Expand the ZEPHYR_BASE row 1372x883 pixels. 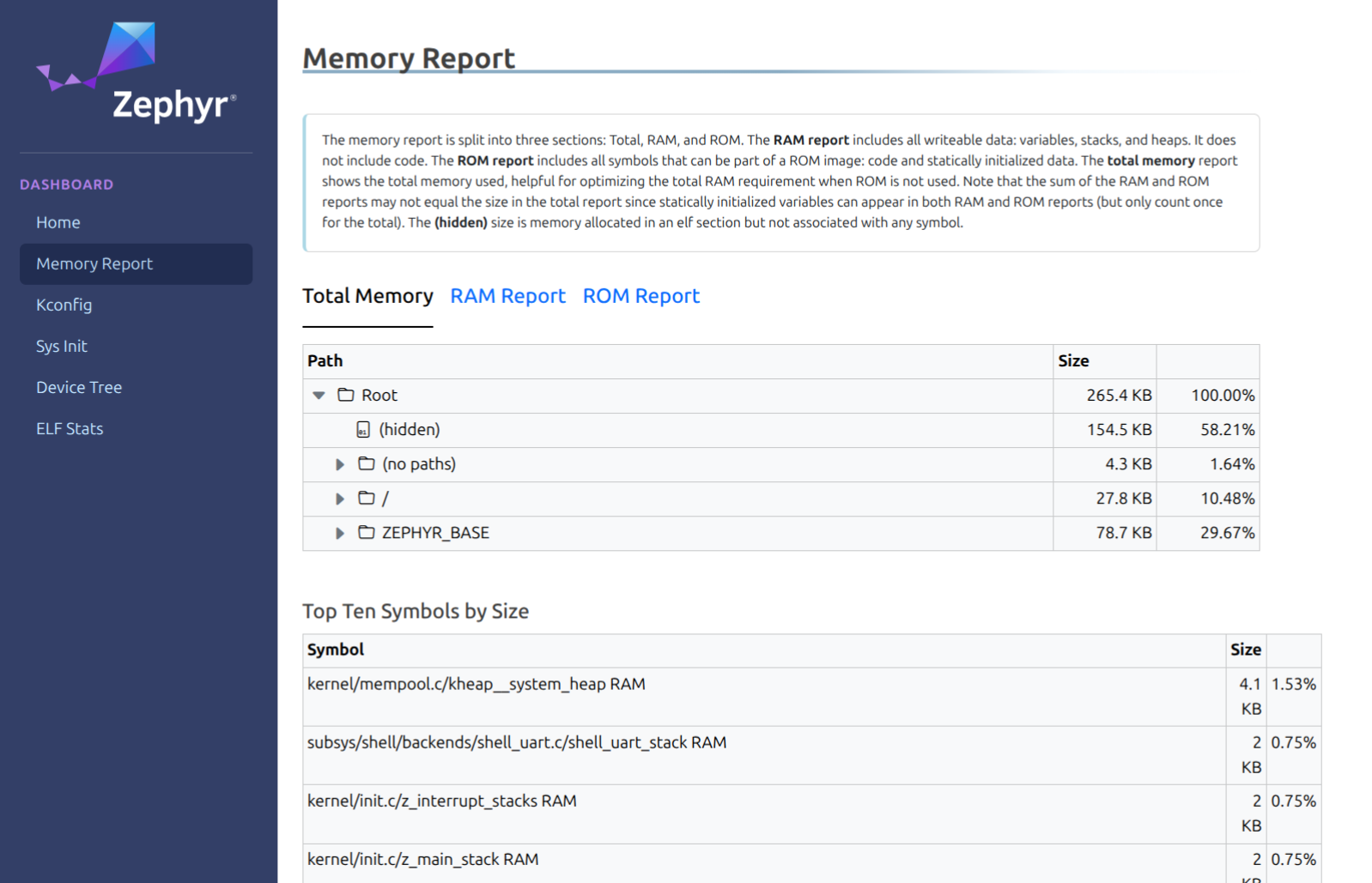(x=340, y=533)
